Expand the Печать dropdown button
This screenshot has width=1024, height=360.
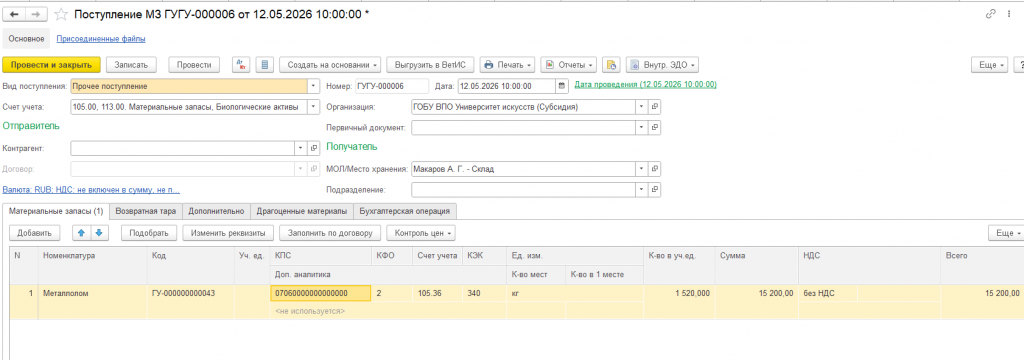pos(507,65)
